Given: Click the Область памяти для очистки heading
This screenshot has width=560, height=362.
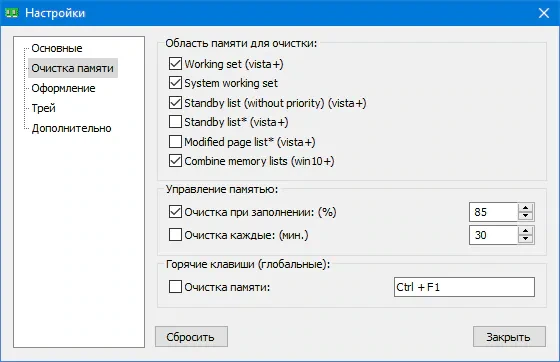Looking at the screenshot, I should [241, 43].
